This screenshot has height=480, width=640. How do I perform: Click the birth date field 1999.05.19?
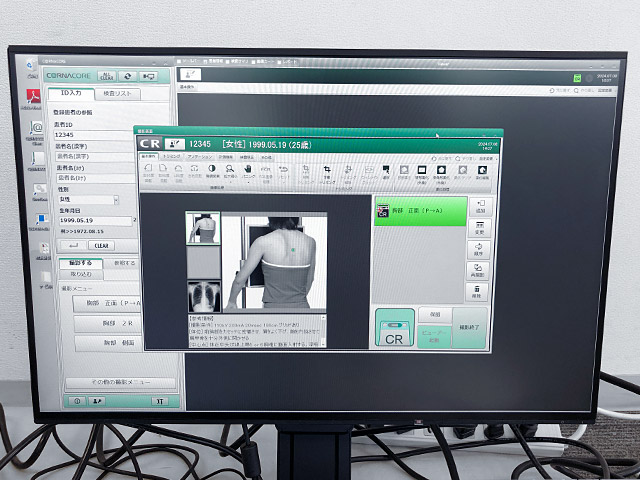coord(96,221)
